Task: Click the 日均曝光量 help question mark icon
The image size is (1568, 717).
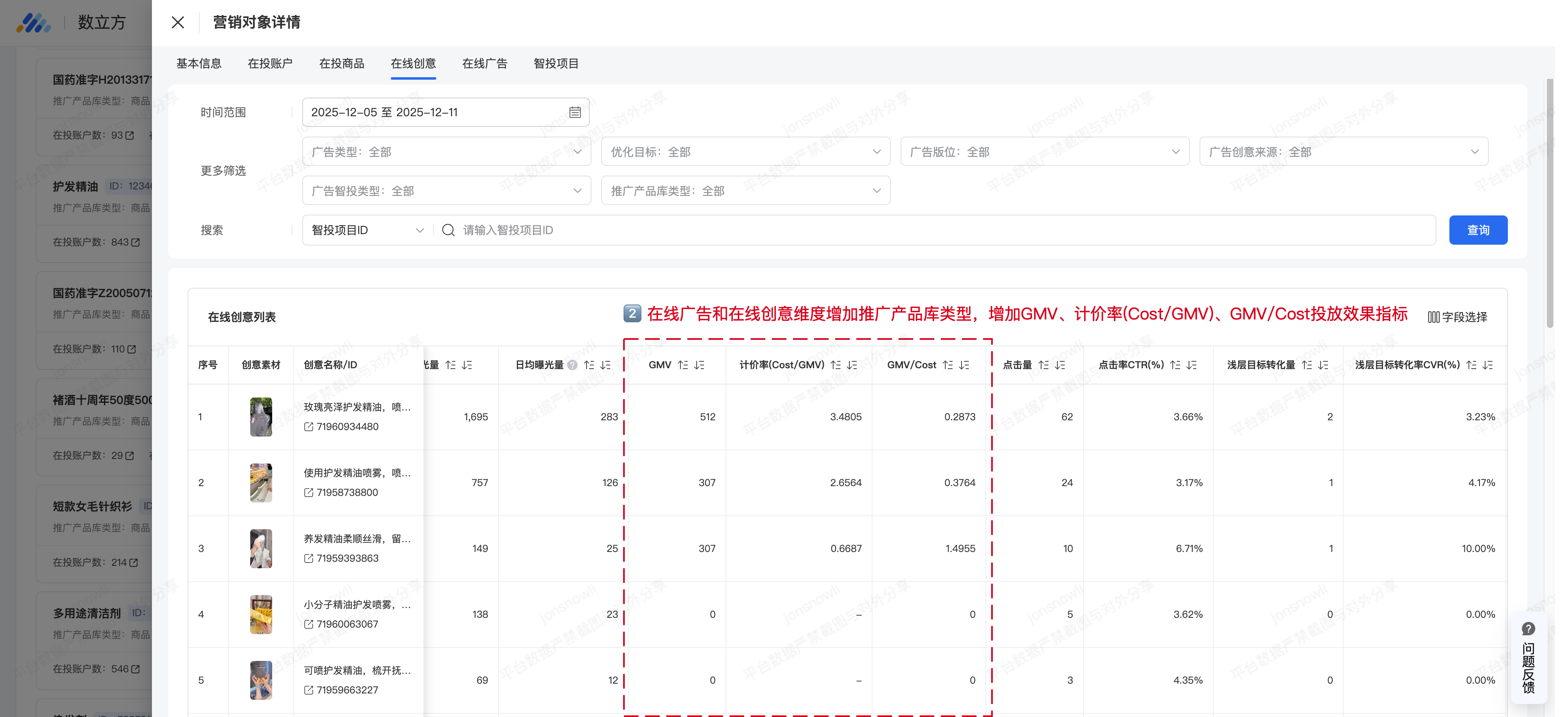Action: point(572,365)
